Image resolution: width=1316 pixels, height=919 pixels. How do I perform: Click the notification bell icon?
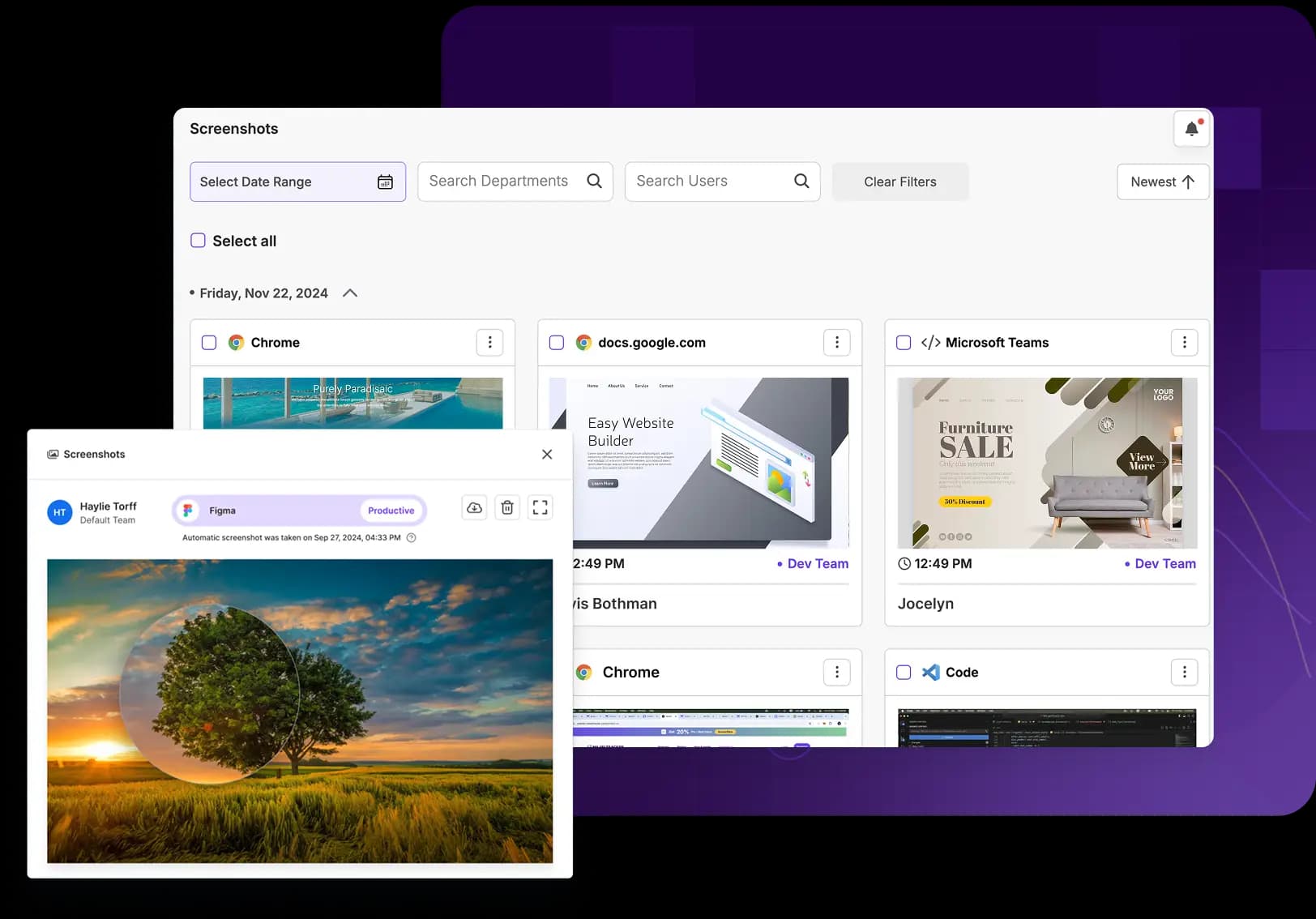(1191, 129)
